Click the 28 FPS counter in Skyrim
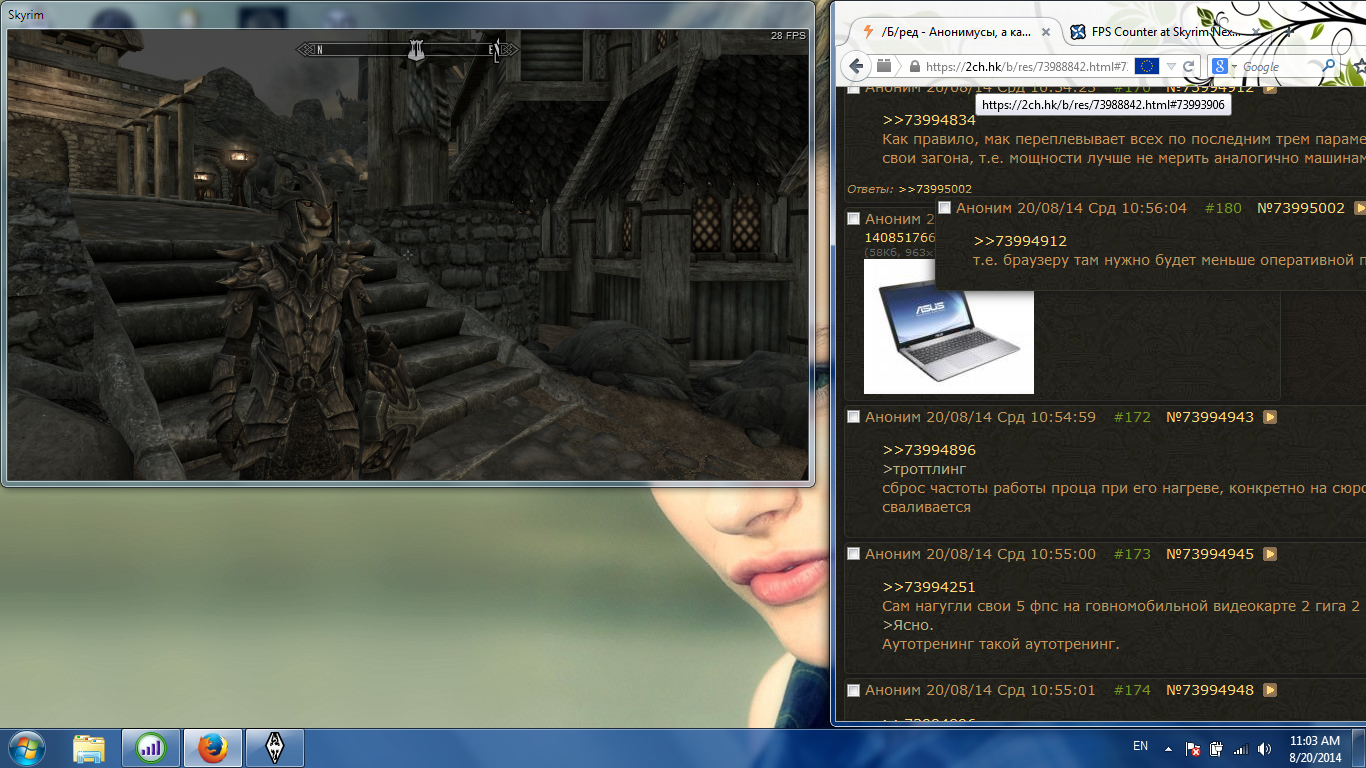The width and height of the screenshot is (1366, 768). 788,35
